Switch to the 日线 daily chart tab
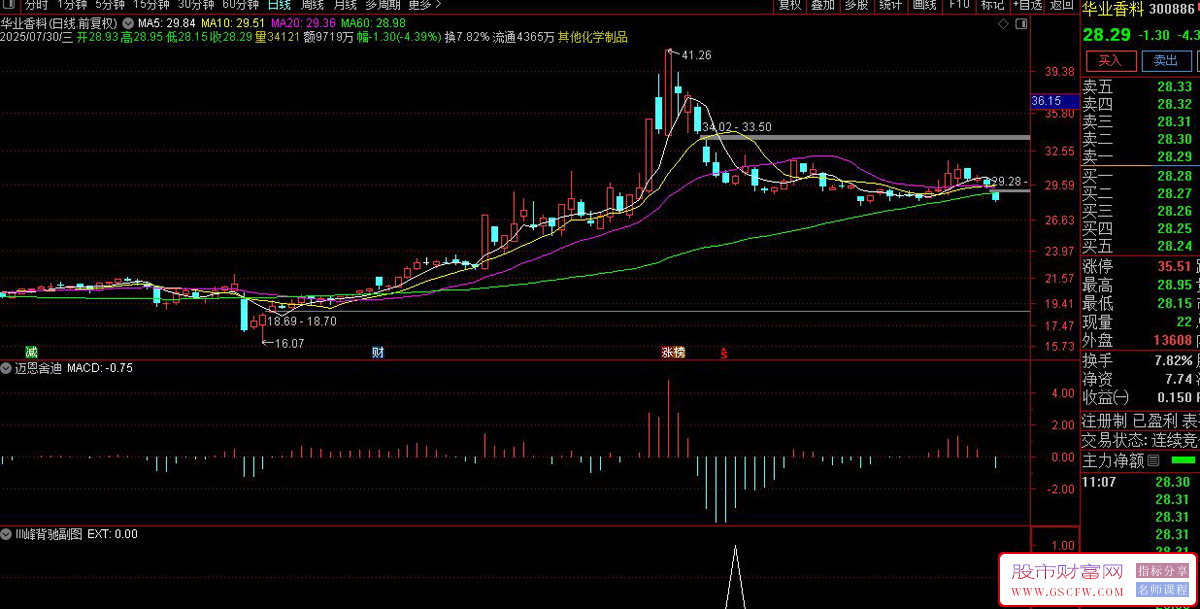1200x609 pixels. [x=279, y=5]
